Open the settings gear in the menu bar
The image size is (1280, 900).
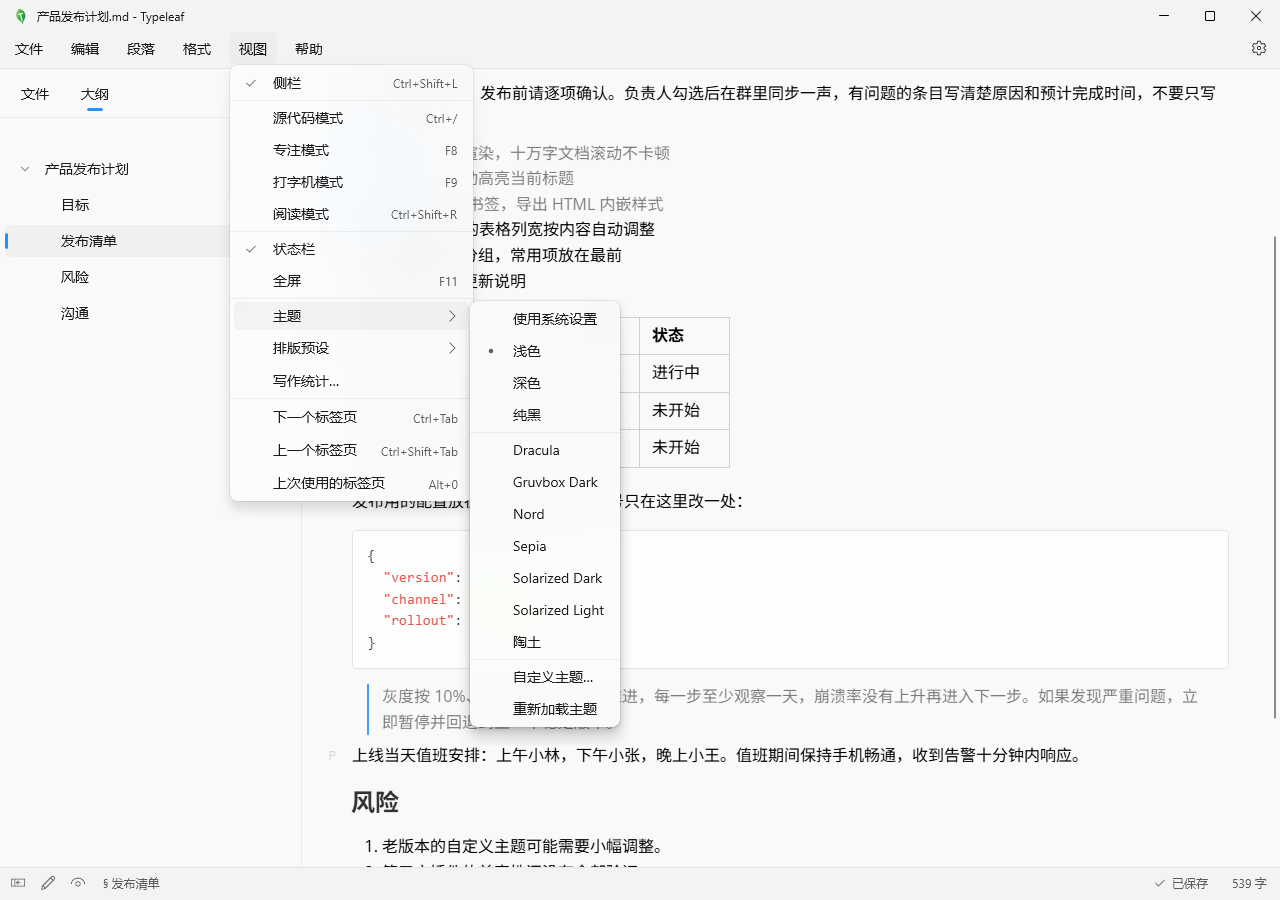click(1259, 48)
